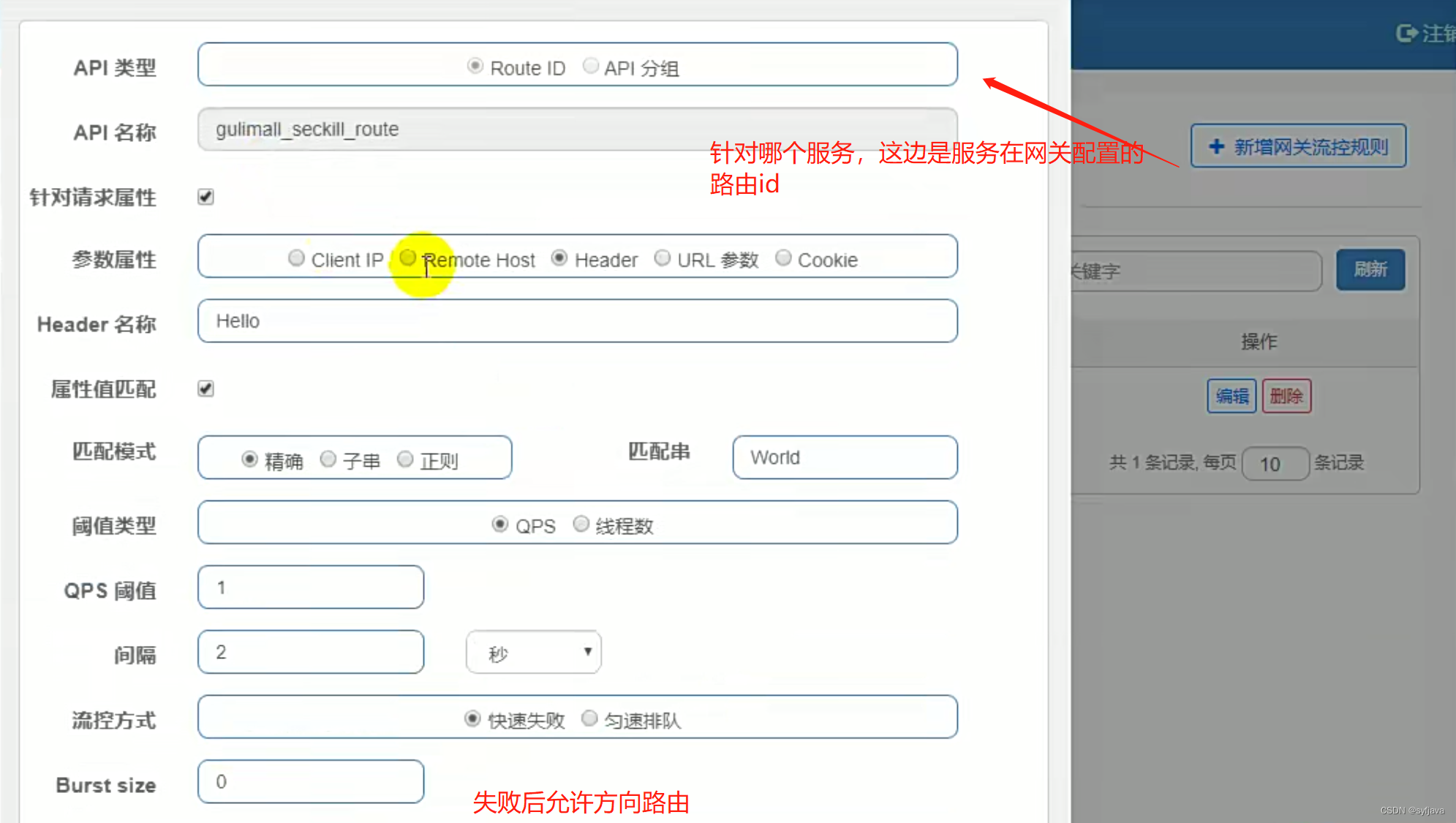Select the API 分组 radio option
1456x823 pixels.
[x=591, y=67]
